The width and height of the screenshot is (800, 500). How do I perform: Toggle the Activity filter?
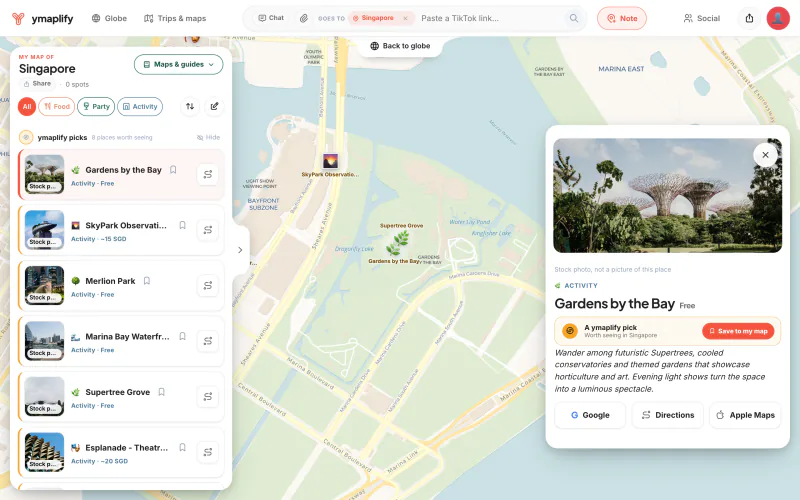pyautogui.click(x=140, y=107)
